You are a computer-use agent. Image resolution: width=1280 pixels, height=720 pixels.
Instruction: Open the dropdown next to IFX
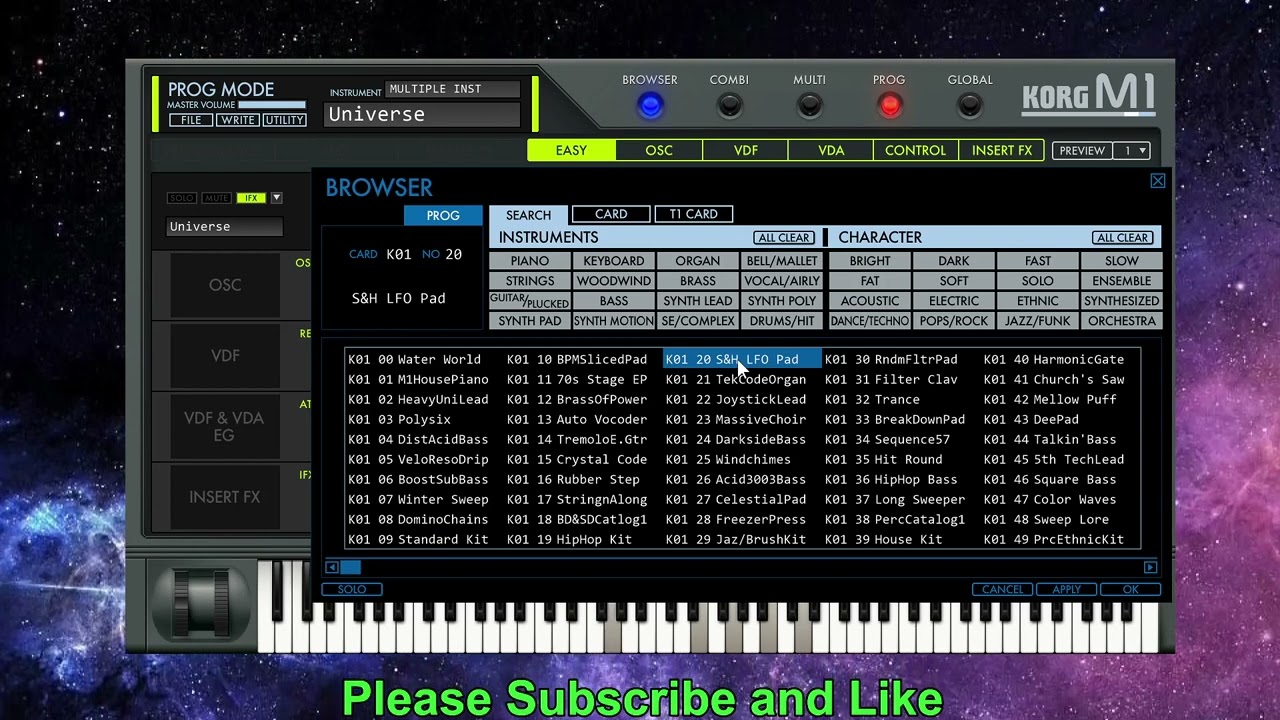(277, 198)
